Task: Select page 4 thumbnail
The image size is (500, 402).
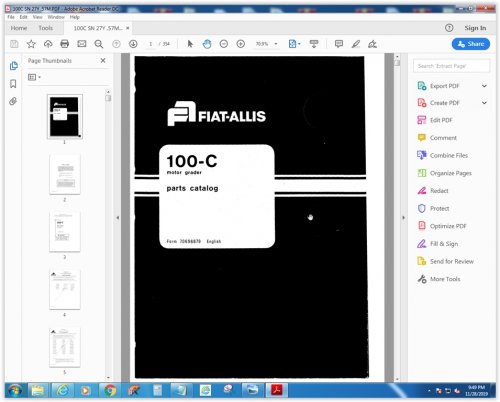Action: click(65, 289)
